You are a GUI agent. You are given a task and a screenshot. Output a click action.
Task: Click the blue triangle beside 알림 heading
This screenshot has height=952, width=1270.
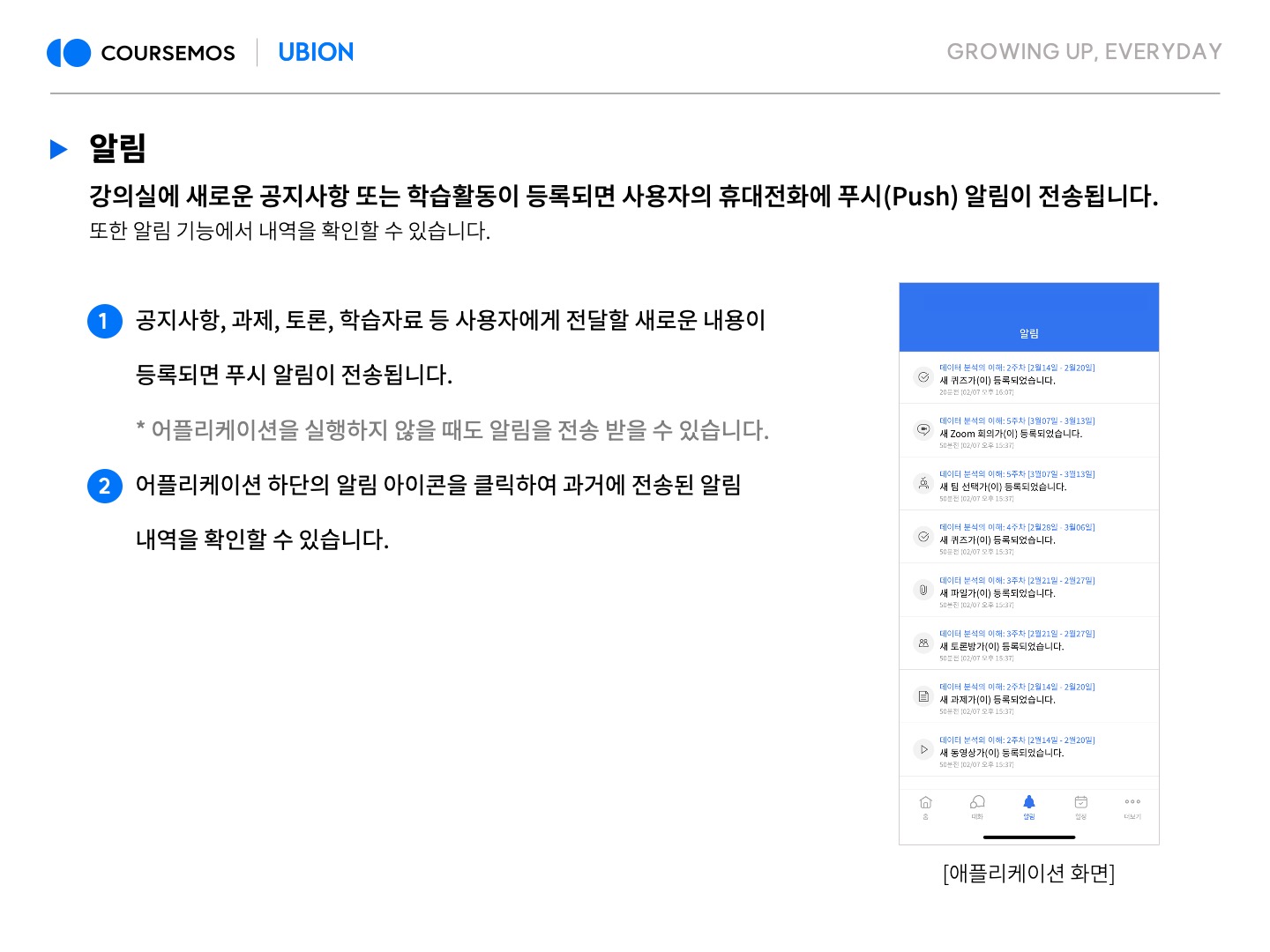[59, 149]
